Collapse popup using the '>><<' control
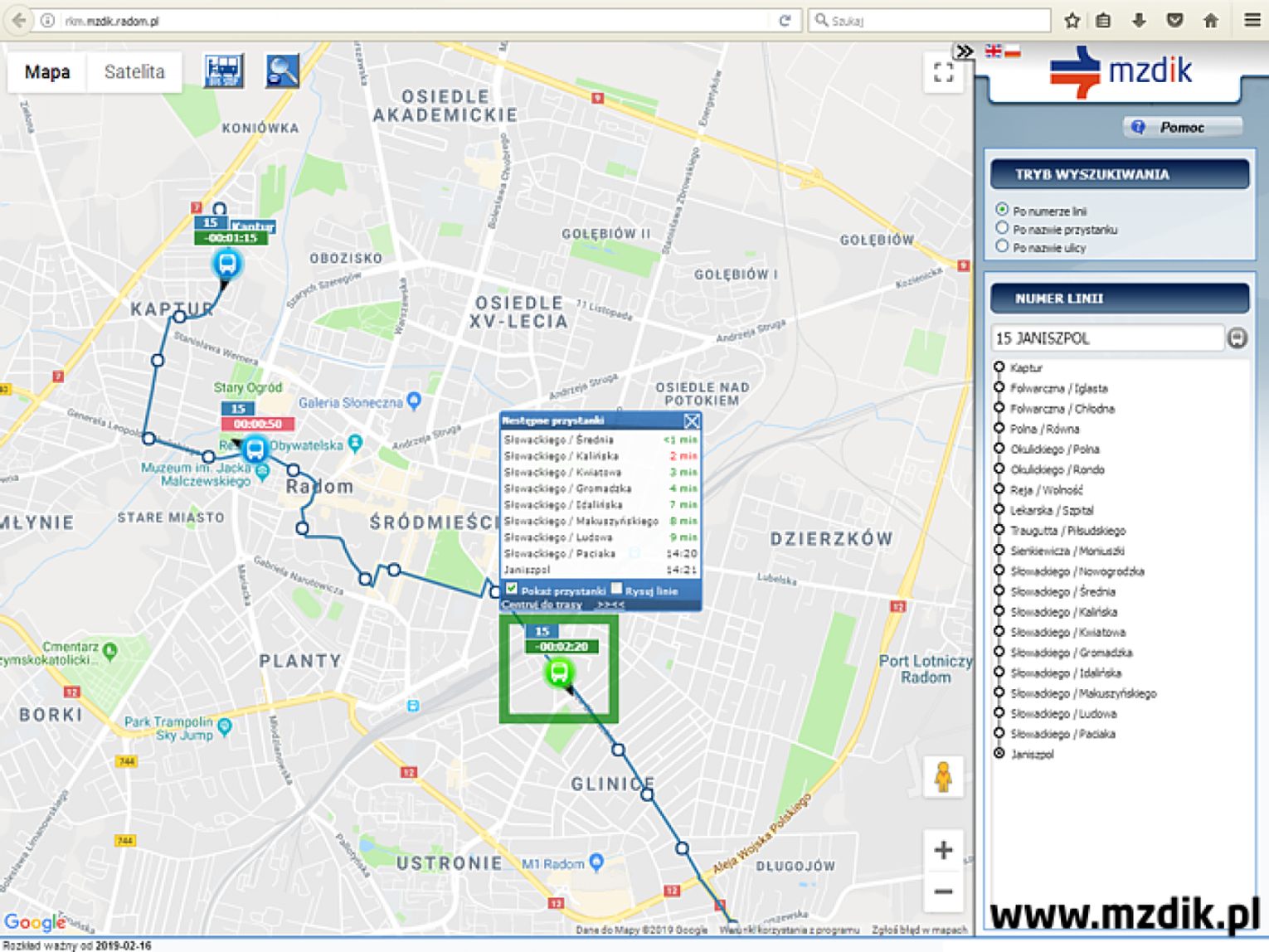The width and height of the screenshot is (1269, 952). pyautogui.click(x=610, y=605)
